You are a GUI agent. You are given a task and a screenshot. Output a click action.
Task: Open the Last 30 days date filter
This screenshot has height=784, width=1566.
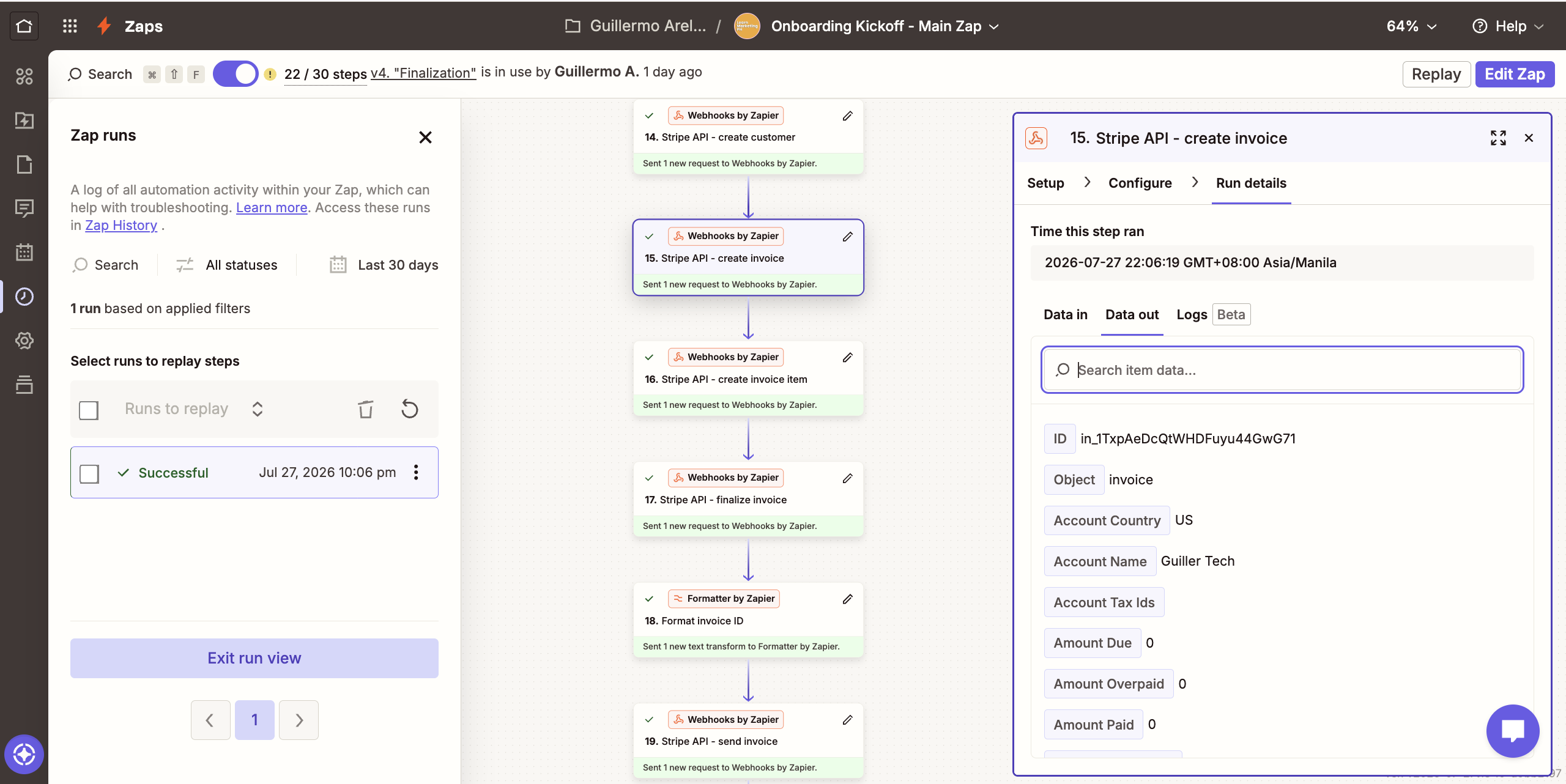tap(384, 265)
